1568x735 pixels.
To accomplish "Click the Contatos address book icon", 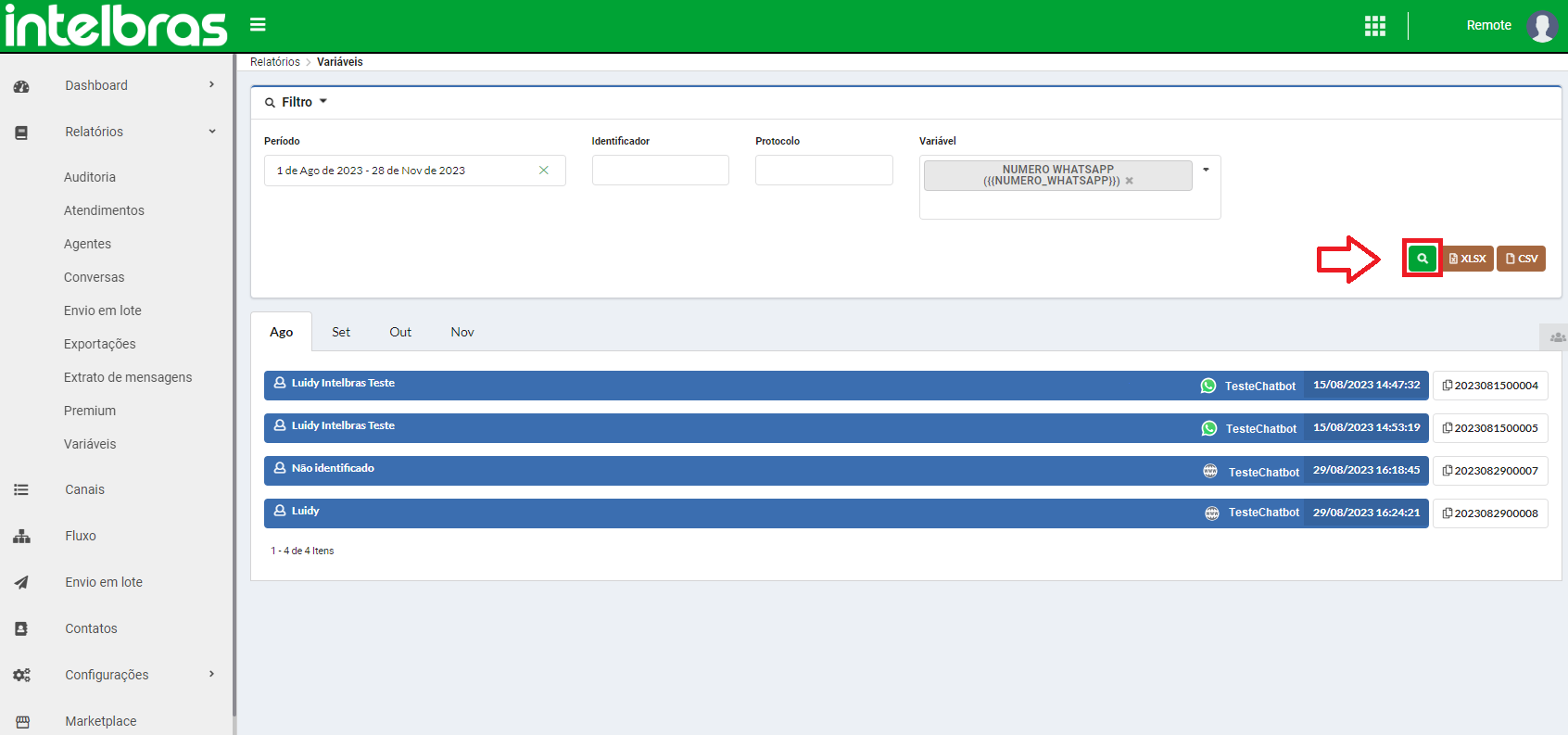I will pos(21,628).
